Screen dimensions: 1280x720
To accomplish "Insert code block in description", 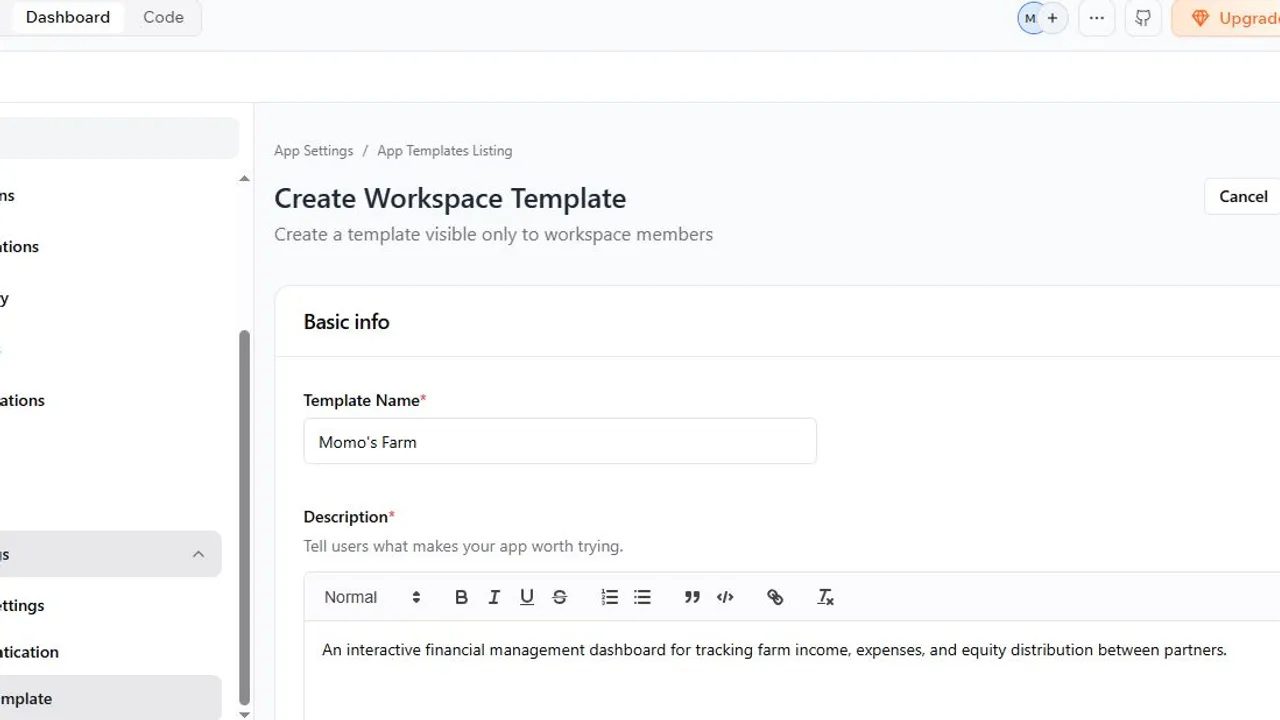I will (x=725, y=597).
